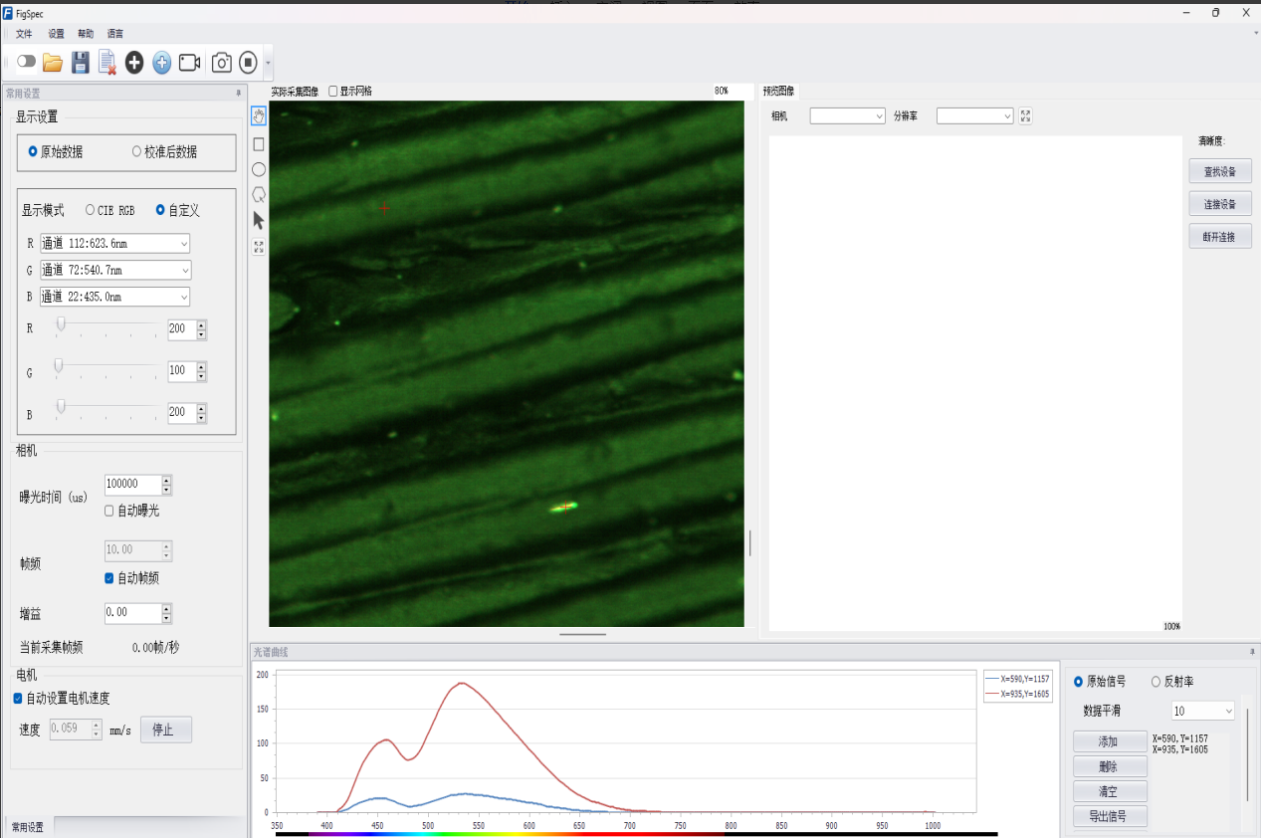
Task: Click the 查找设备 button
Action: pos(1219,172)
